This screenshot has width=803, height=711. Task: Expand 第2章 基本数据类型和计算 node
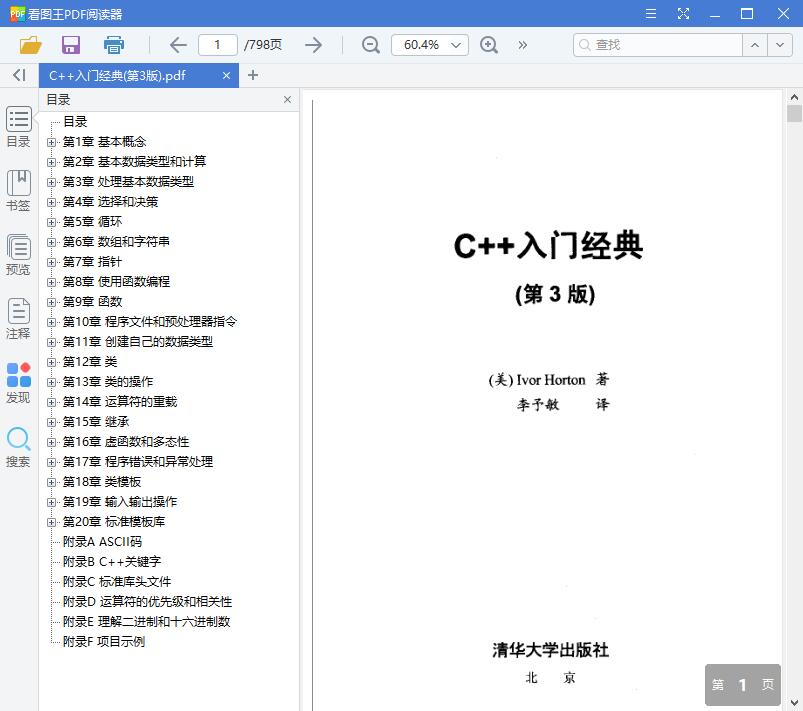[x=51, y=162]
